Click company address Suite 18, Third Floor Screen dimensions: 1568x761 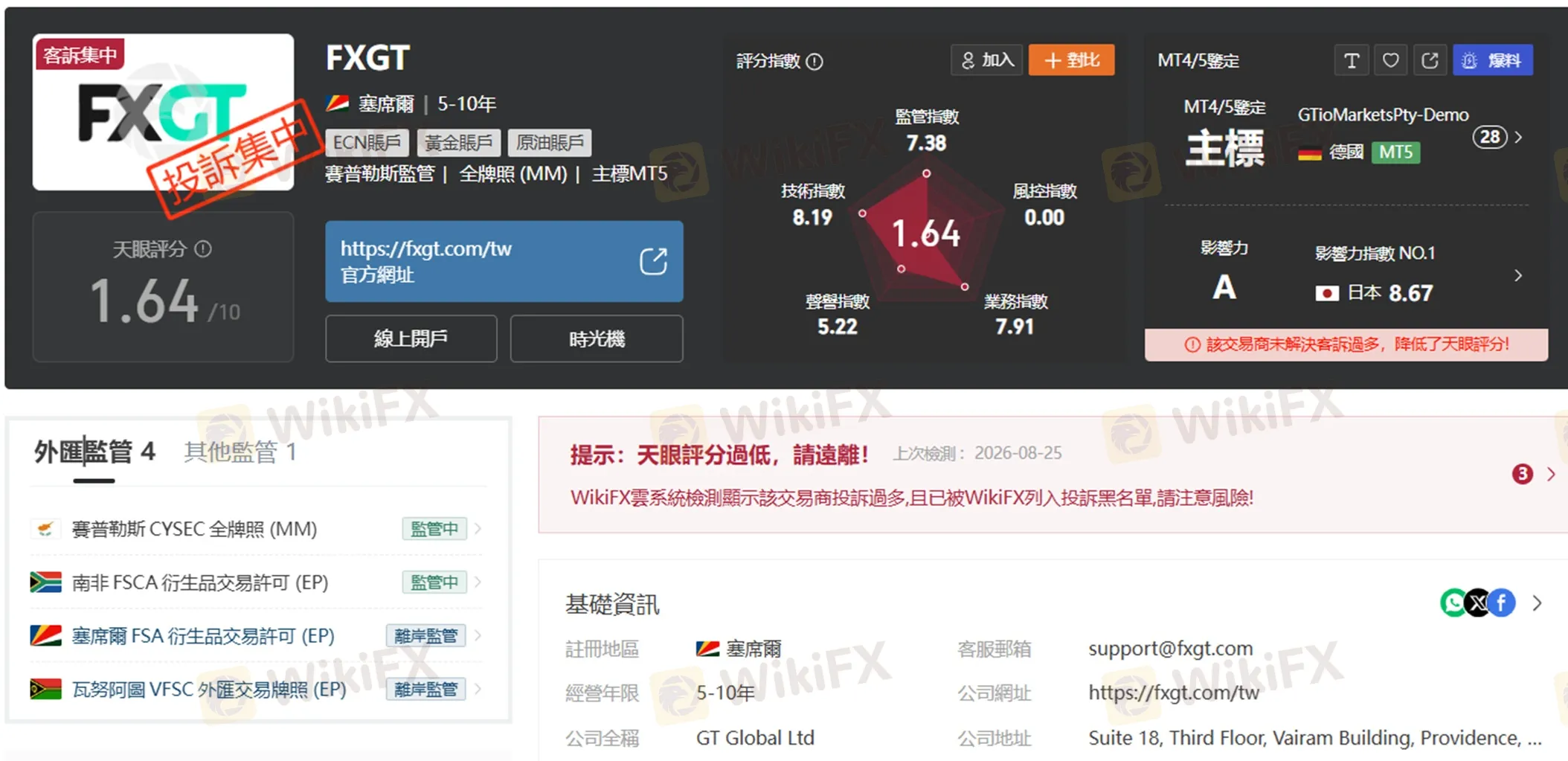(x=1315, y=738)
